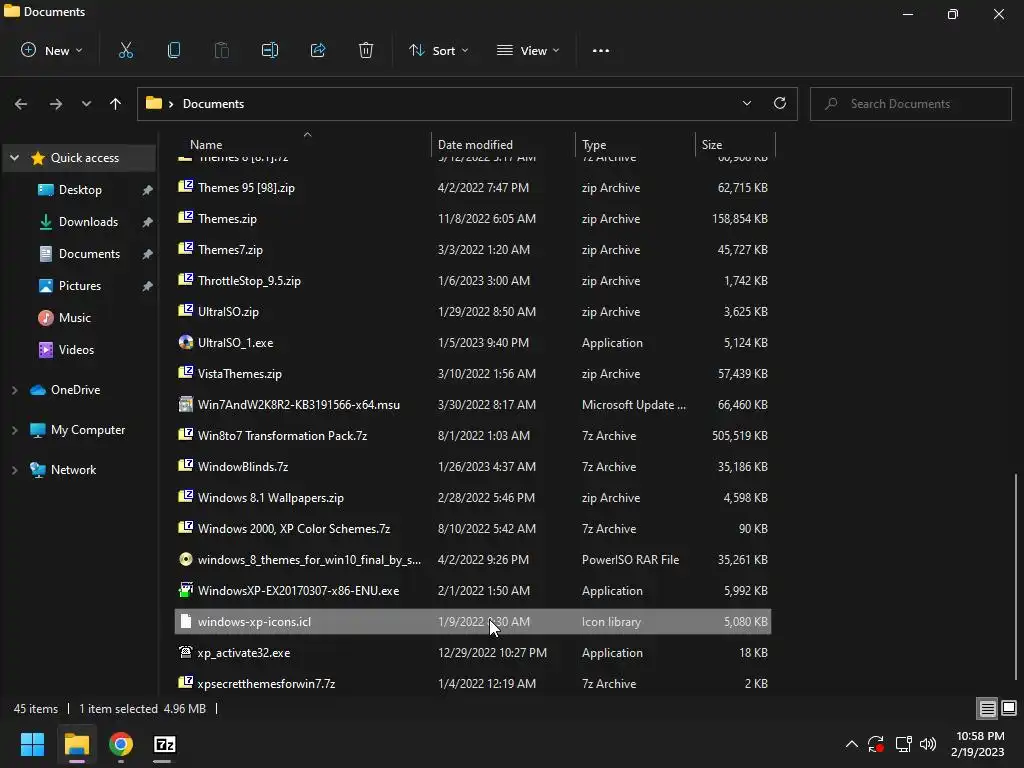This screenshot has width=1024, height=768.
Task: Sort by the Type column header
Action: [635, 144]
